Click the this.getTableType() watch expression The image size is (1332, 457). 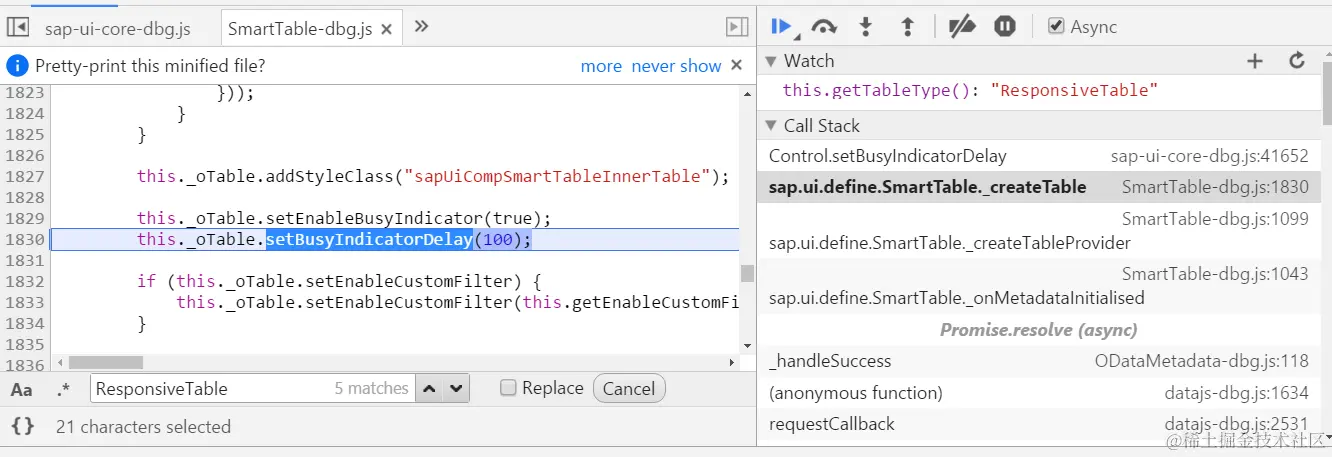point(970,91)
